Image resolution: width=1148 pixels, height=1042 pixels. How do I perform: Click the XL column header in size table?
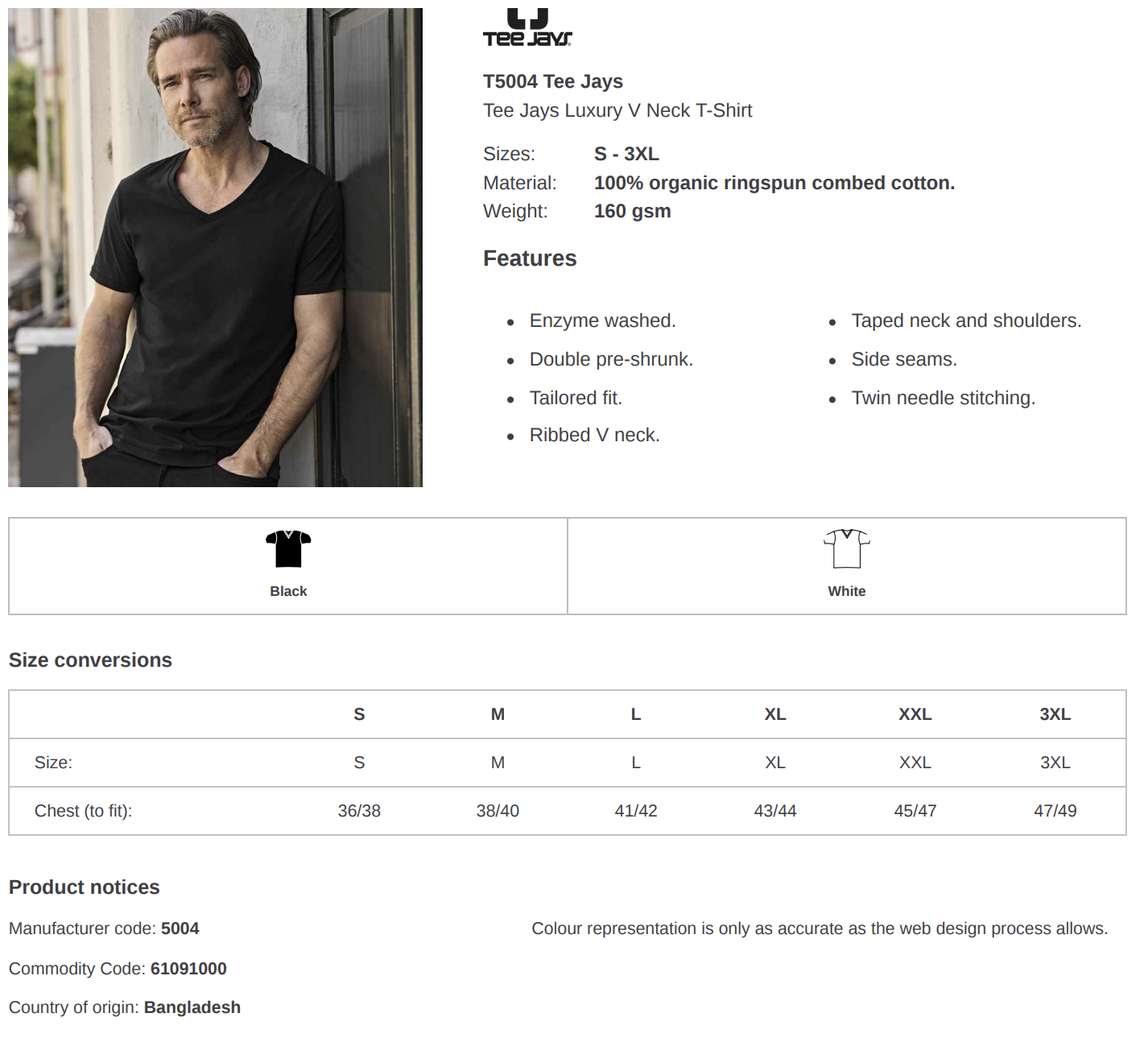(x=775, y=714)
